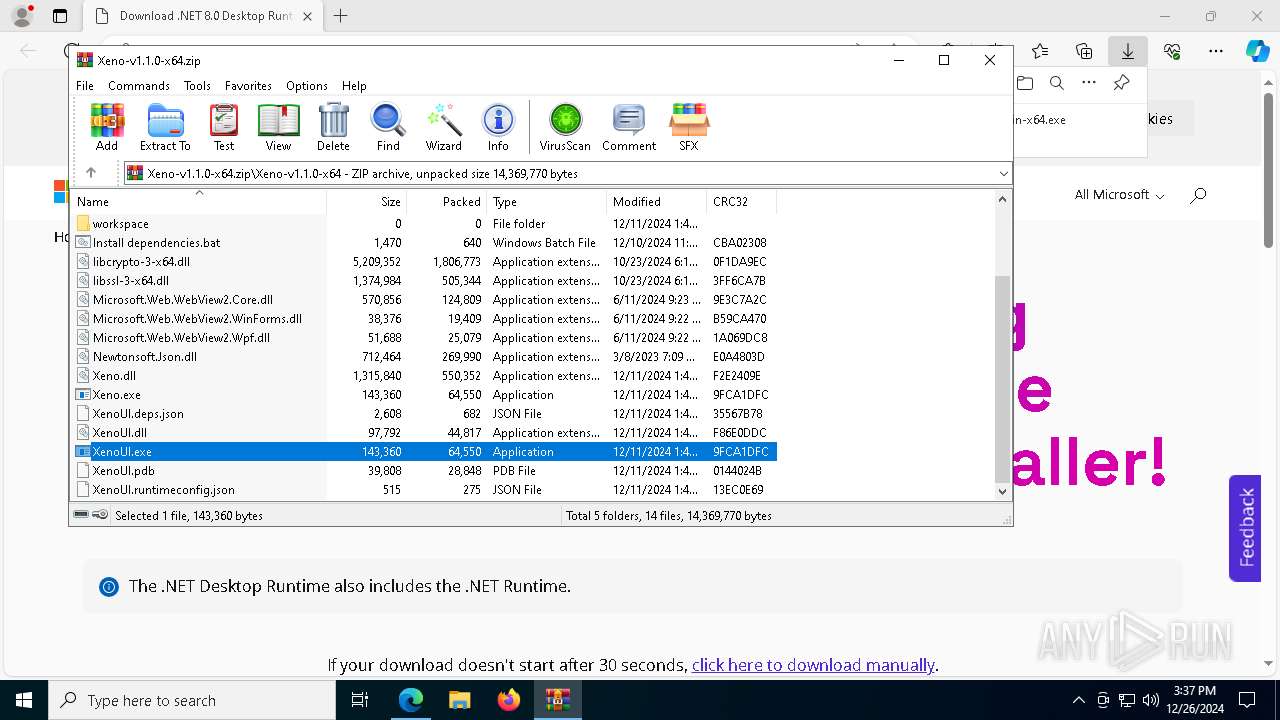Expand the All Microsoft dropdown
Viewport: 1280px width, 720px height.
coord(1119,195)
